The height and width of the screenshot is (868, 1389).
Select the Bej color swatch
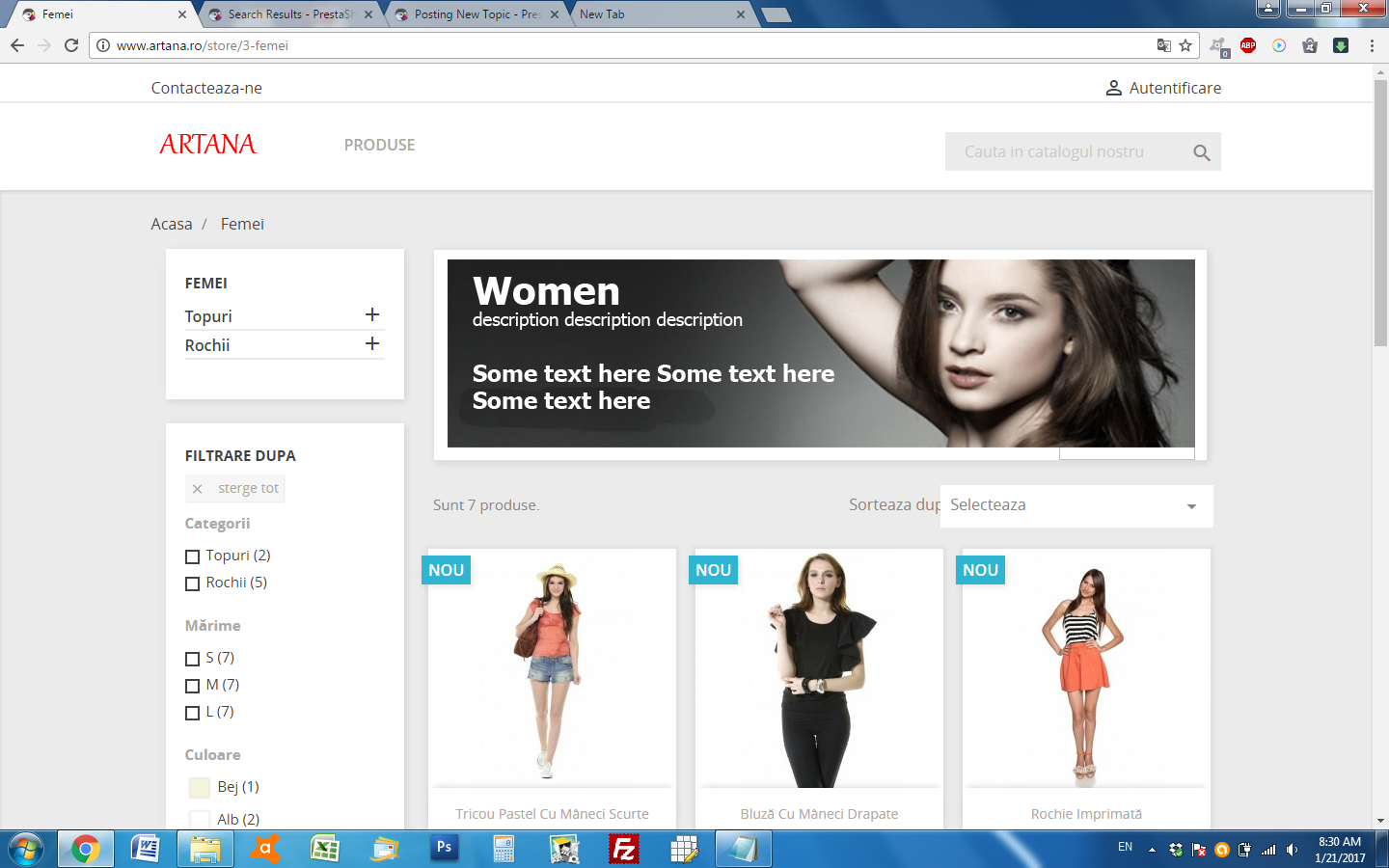[x=200, y=787]
